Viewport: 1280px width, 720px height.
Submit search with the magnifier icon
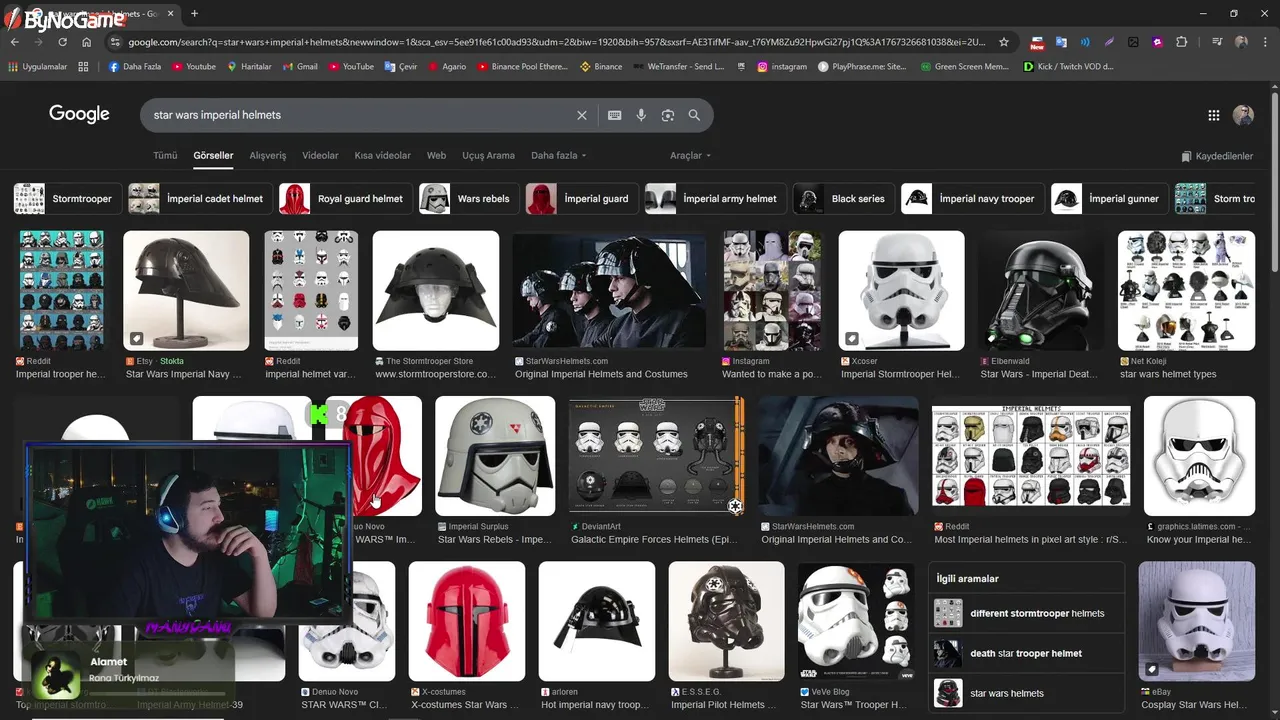pos(694,115)
